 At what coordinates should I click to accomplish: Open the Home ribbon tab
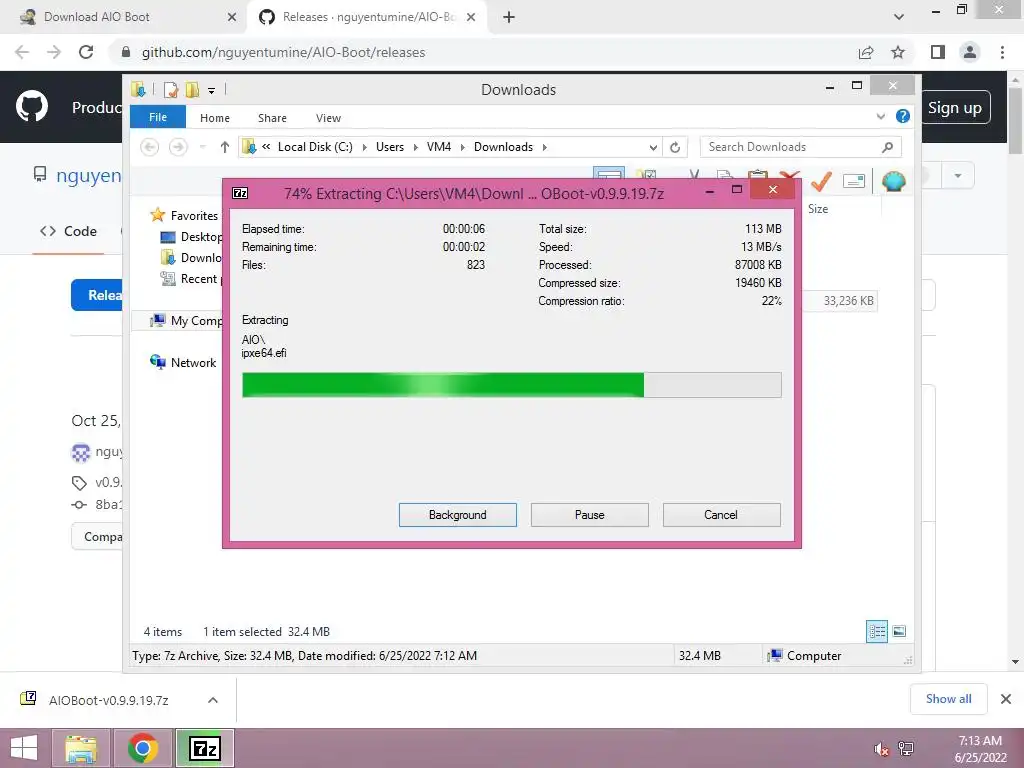pyautogui.click(x=215, y=118)
